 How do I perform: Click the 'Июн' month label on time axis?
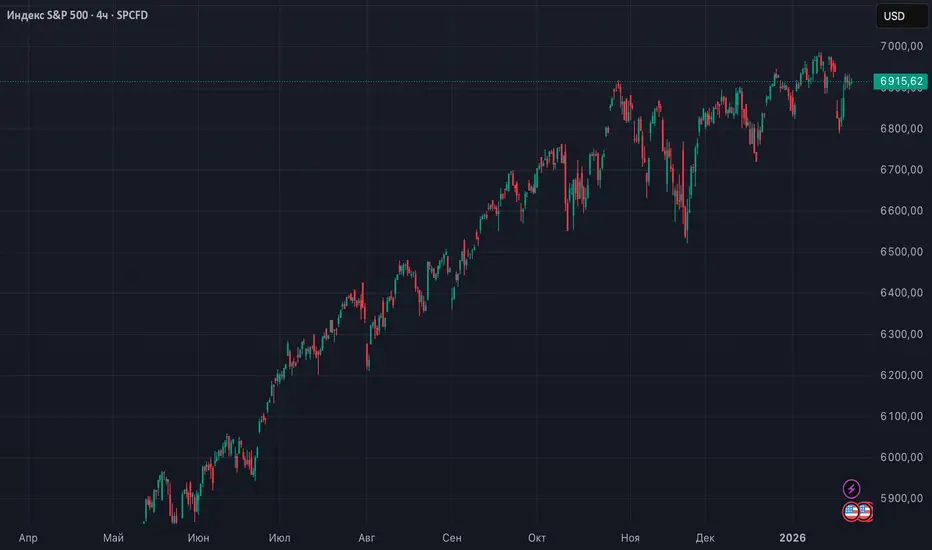[x=198, y=538]
